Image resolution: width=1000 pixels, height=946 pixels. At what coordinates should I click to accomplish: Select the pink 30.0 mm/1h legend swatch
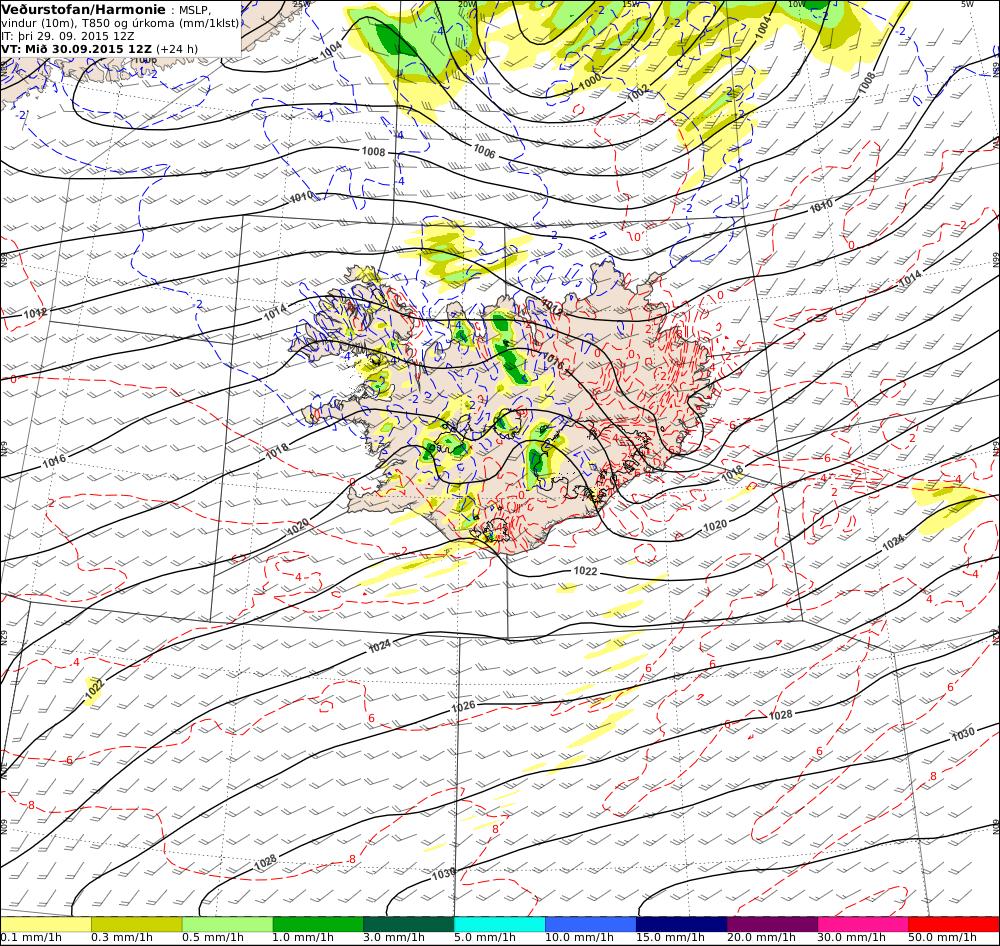(863, 924)
